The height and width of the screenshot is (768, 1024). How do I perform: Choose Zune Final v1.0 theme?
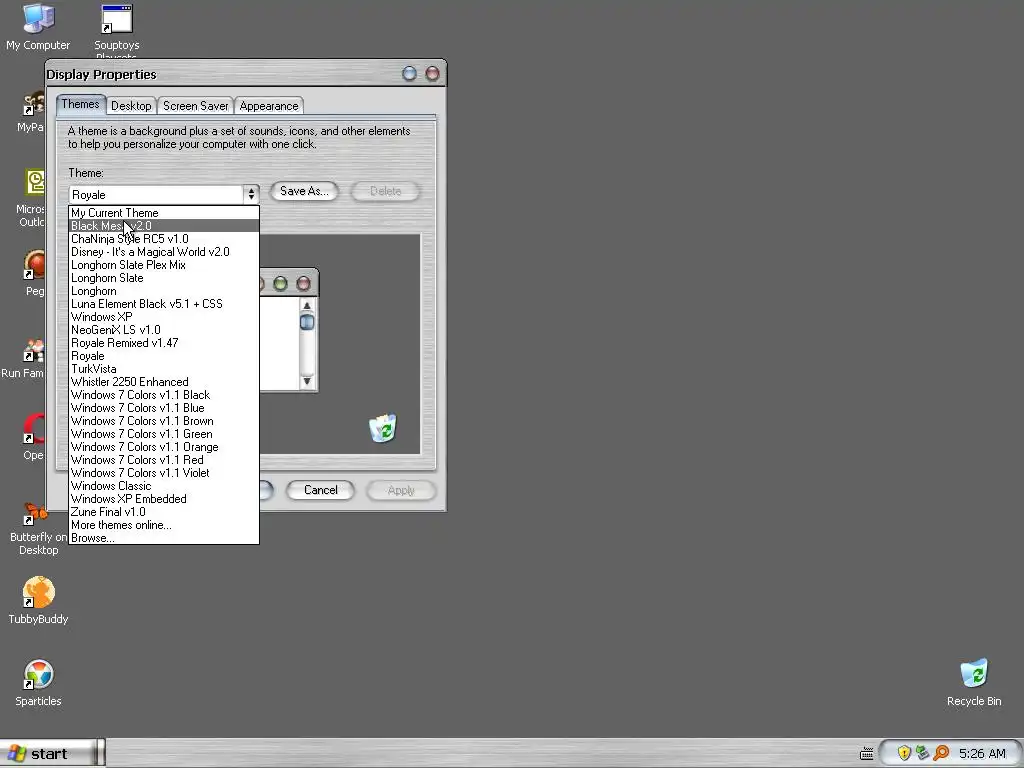point(164,512)
